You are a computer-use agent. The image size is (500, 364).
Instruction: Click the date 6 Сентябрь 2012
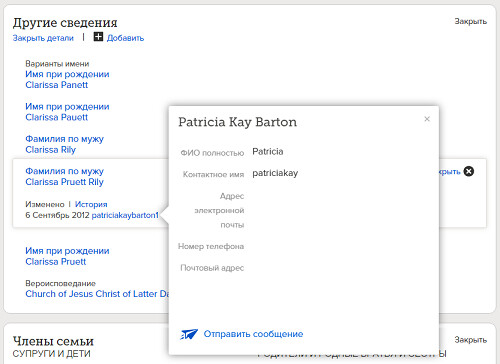point(57,215)
